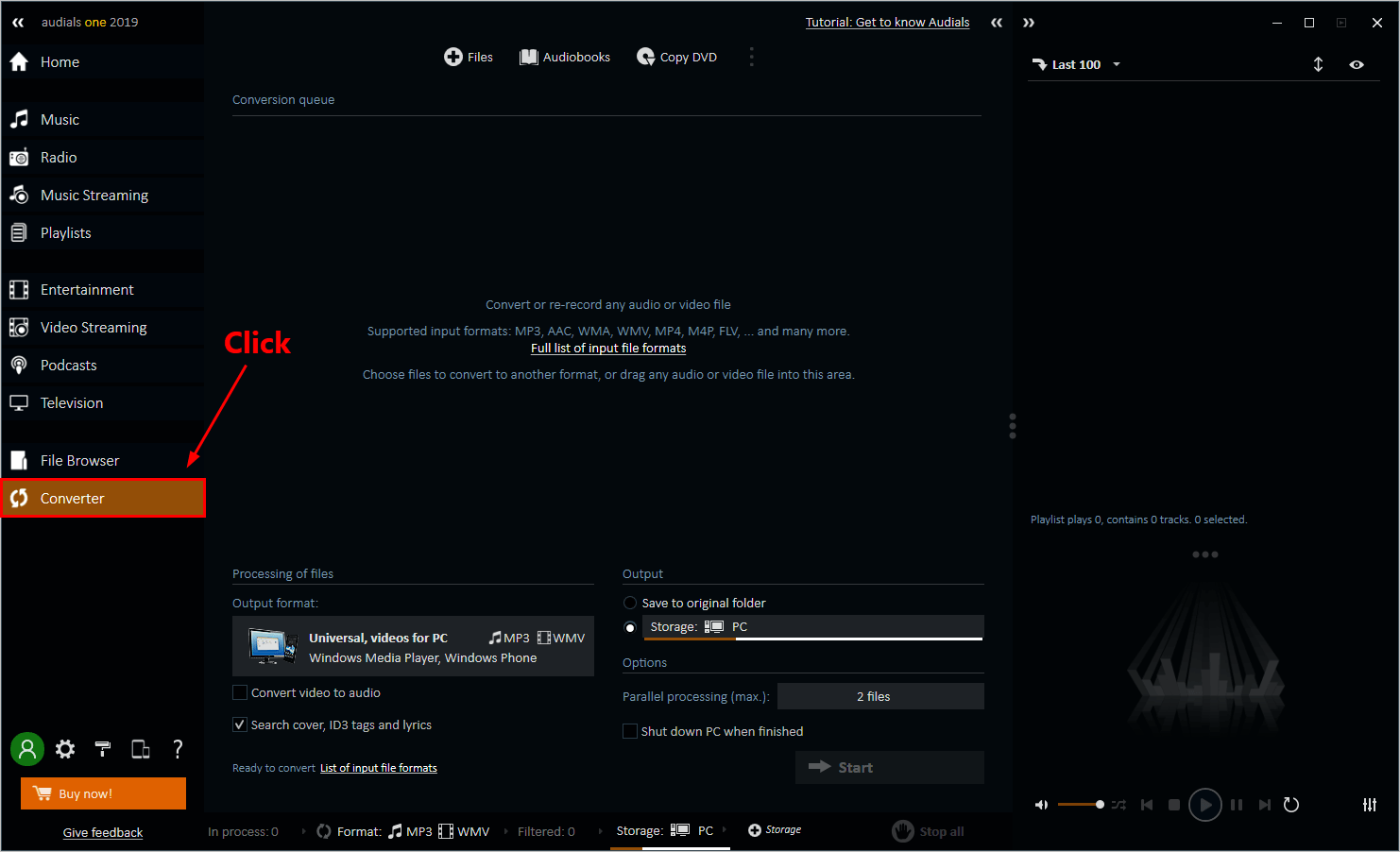Click the Television monitor icon

(19, 403)
